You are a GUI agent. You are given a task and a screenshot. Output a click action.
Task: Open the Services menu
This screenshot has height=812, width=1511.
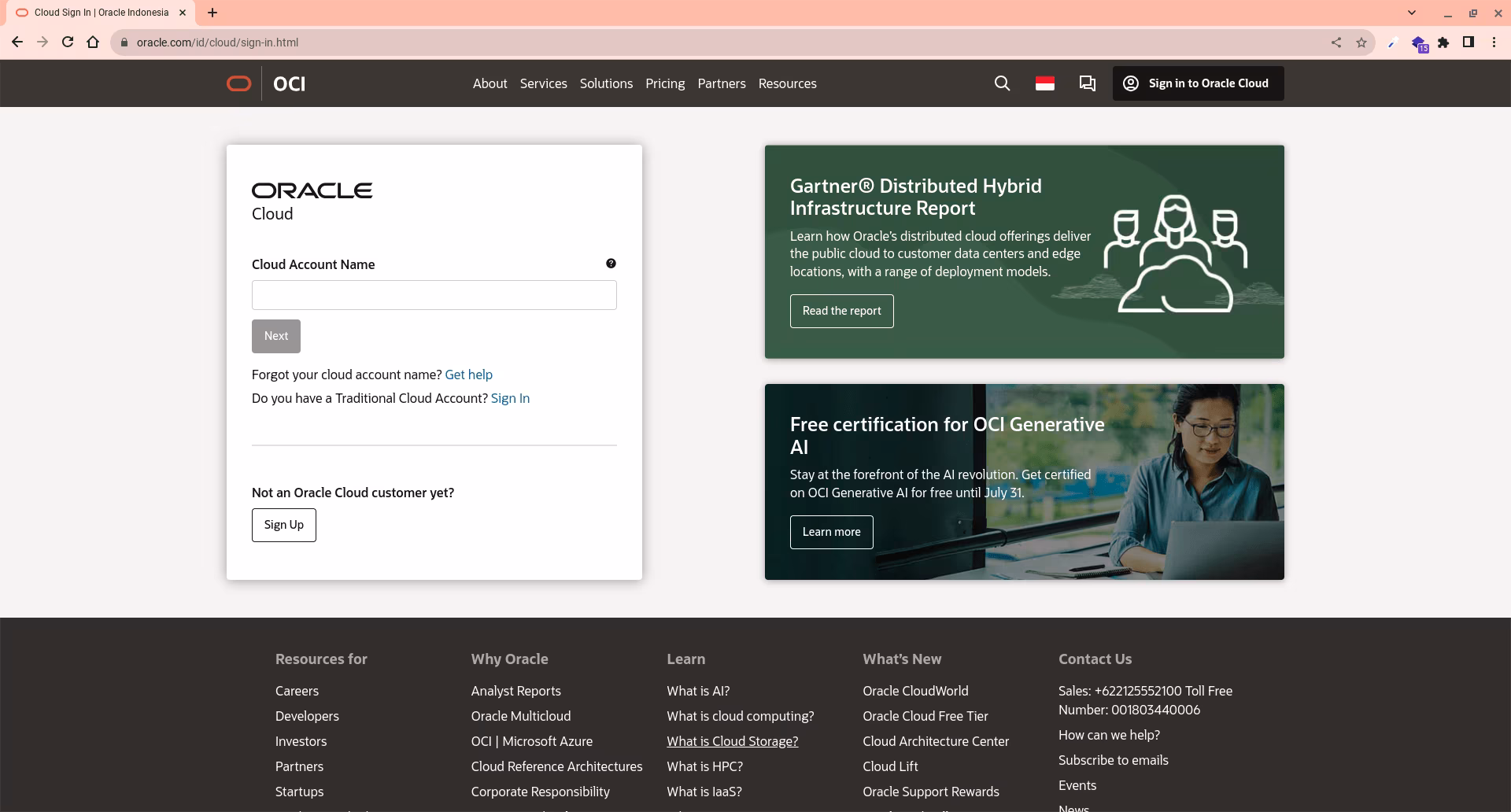click(543, 83)
